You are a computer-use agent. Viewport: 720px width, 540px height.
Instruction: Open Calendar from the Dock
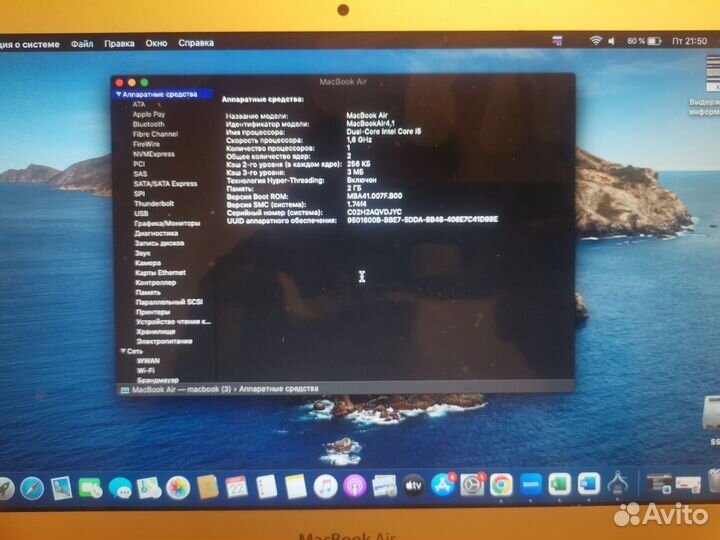(x=236, y=487)
